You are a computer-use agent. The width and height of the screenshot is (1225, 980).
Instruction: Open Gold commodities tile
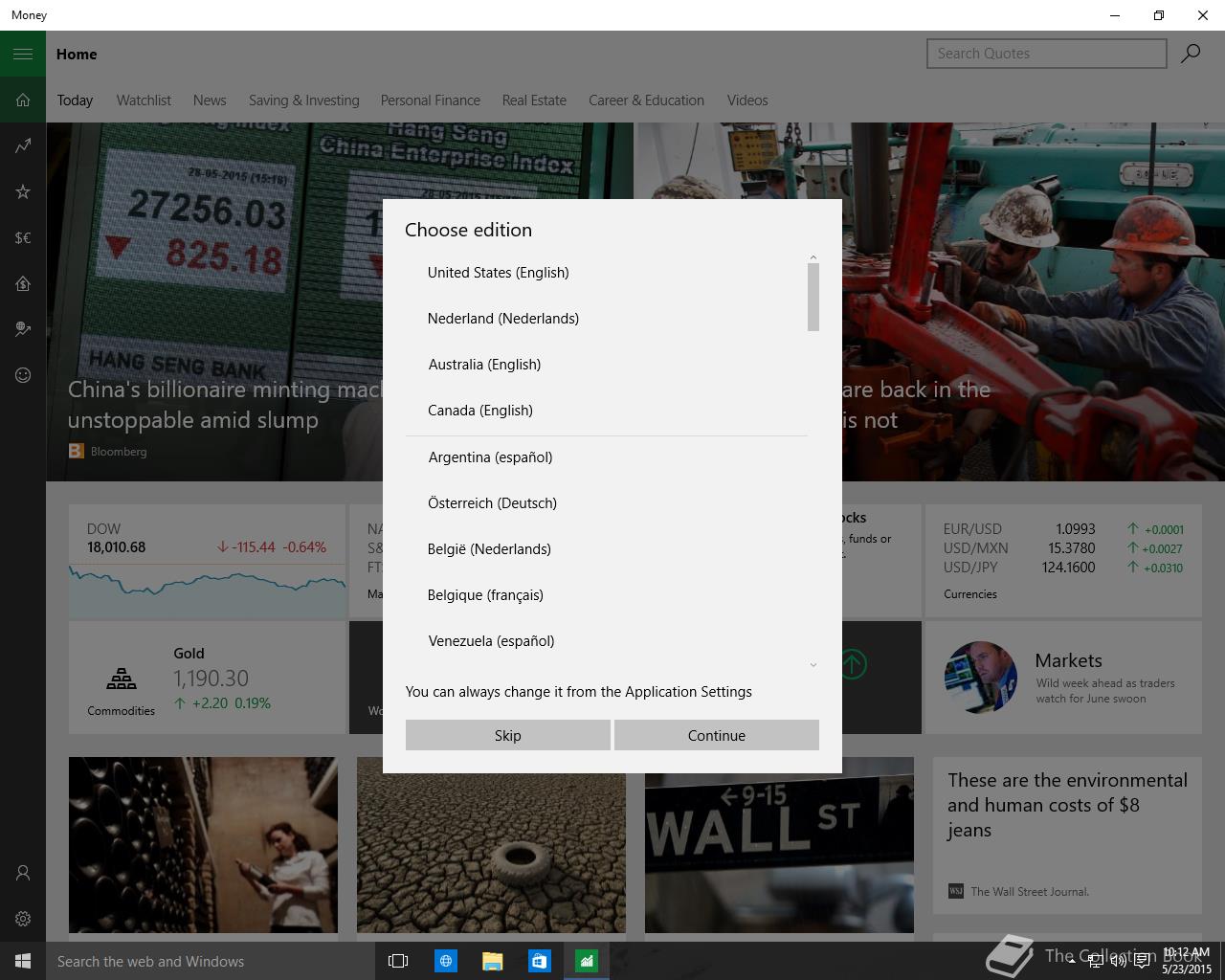[x=207, y=678]
